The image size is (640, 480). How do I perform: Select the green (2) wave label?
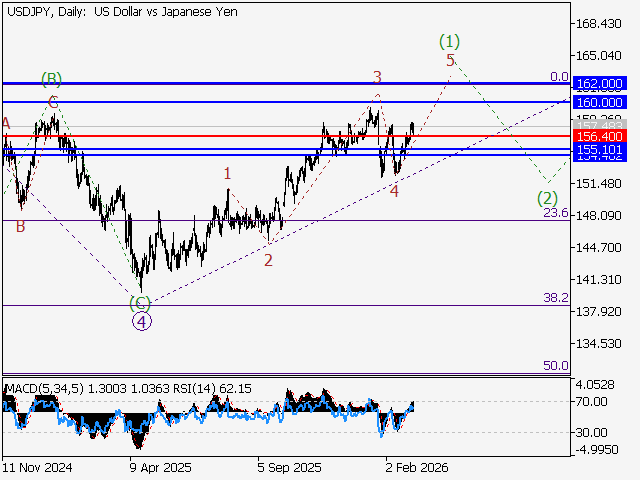tap(546, 197)
